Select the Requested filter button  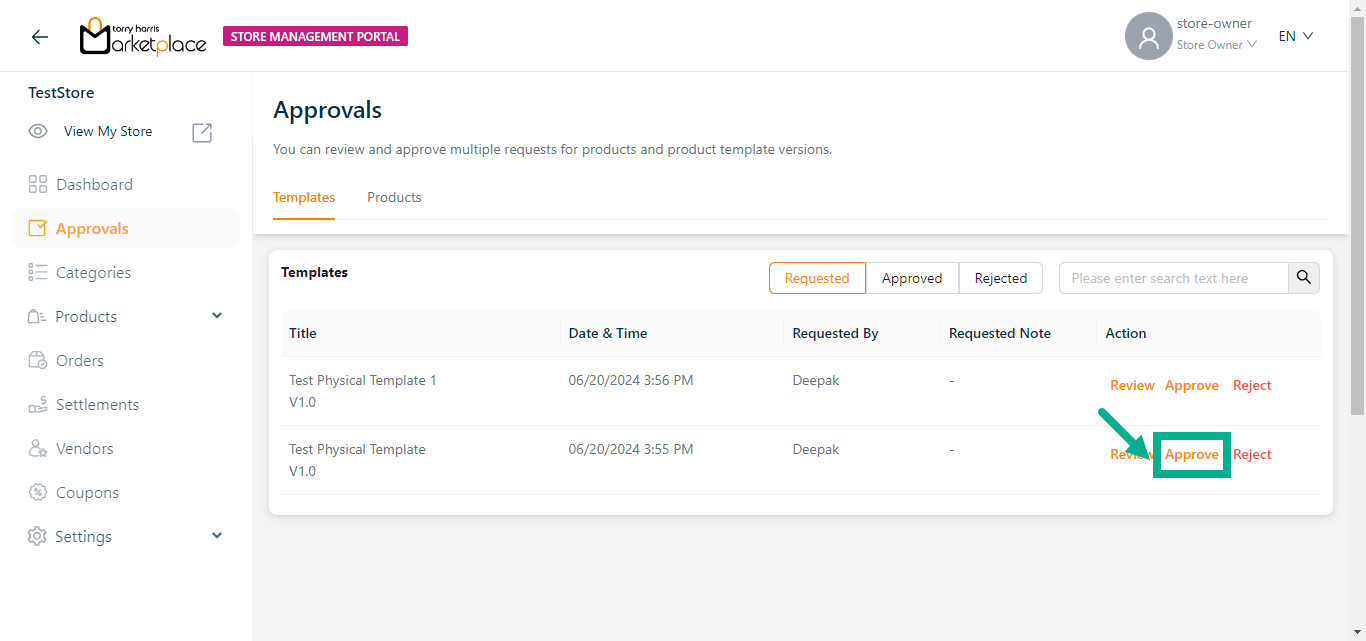[x=817, y=278]
